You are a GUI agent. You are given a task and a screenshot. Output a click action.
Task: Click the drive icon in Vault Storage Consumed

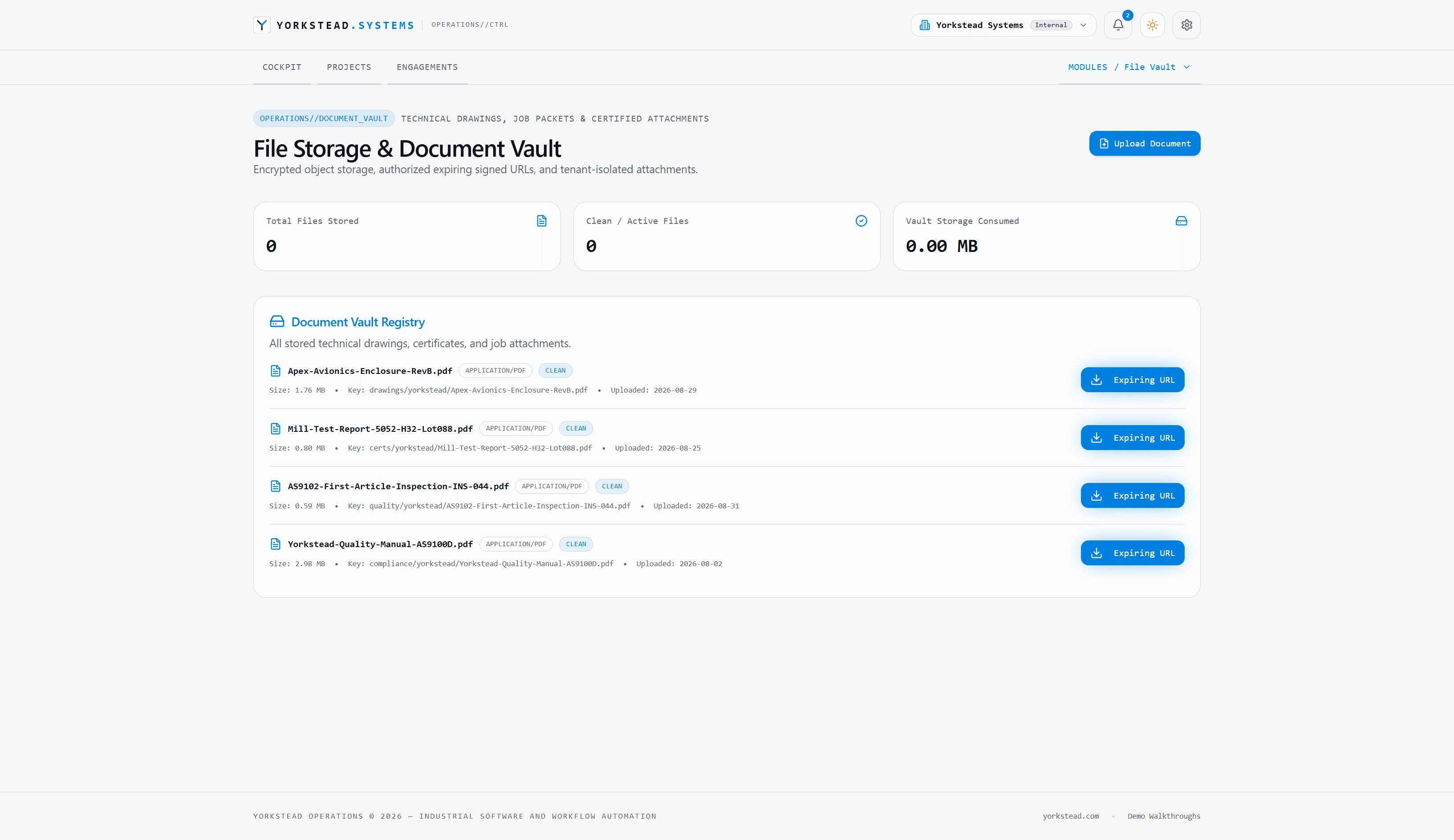1181,221
